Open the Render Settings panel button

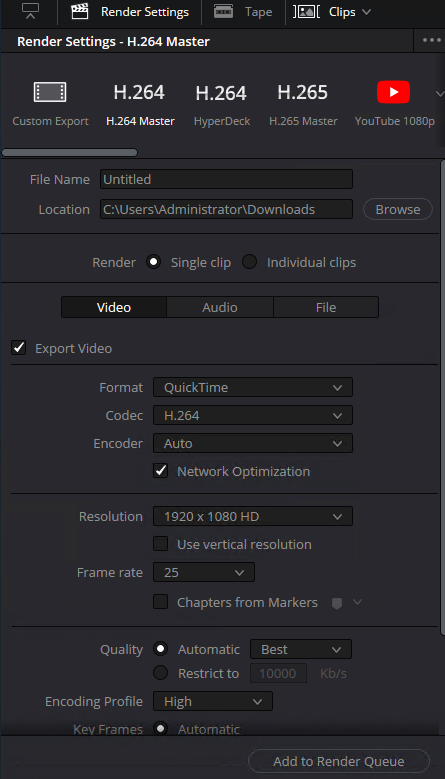pyautogui.click(x=130, y=12)
